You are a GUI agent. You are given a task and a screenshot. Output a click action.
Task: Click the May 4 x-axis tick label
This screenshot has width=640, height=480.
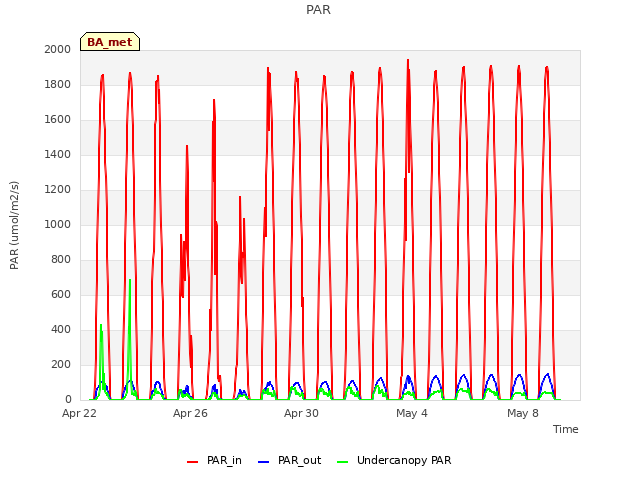pyautogui.click(x=412, y=413)
